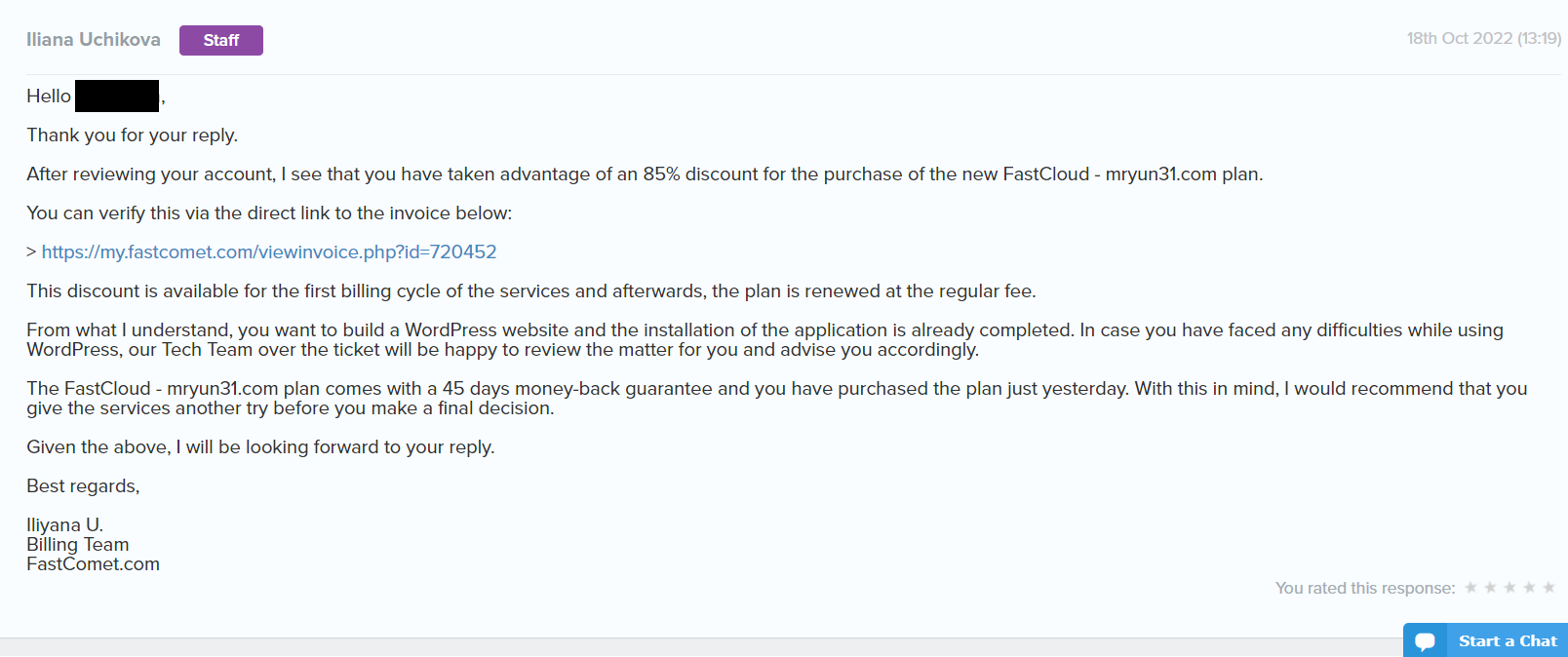The width and height of the screenshot is (1568, 657).
Task: Click the blacked-out recipient name
Action: (x=117, y=97)
